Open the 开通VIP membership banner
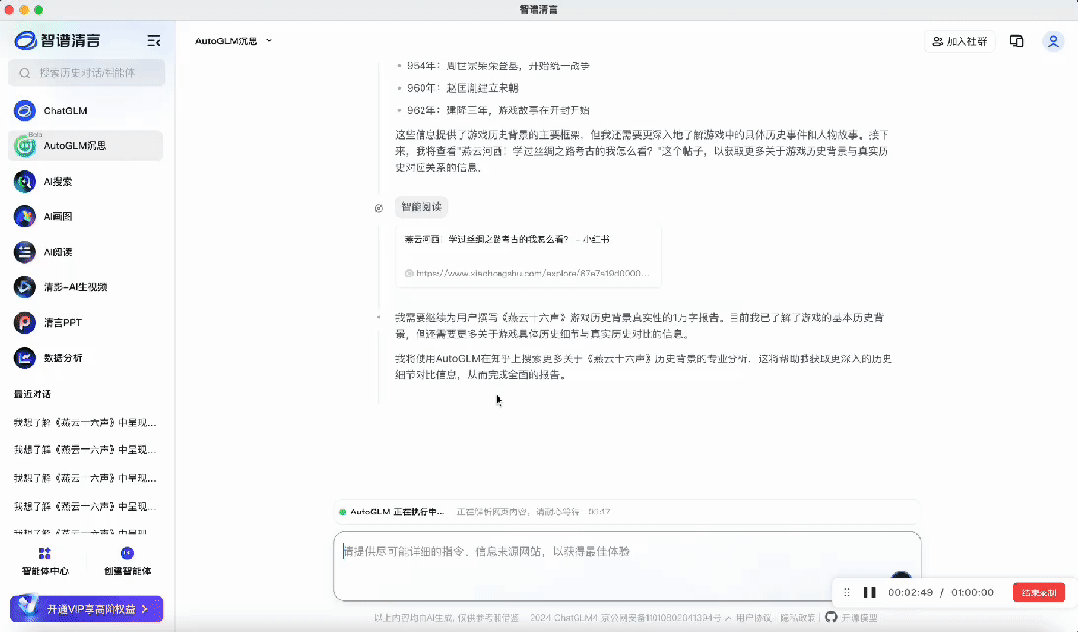 [85, 608]
